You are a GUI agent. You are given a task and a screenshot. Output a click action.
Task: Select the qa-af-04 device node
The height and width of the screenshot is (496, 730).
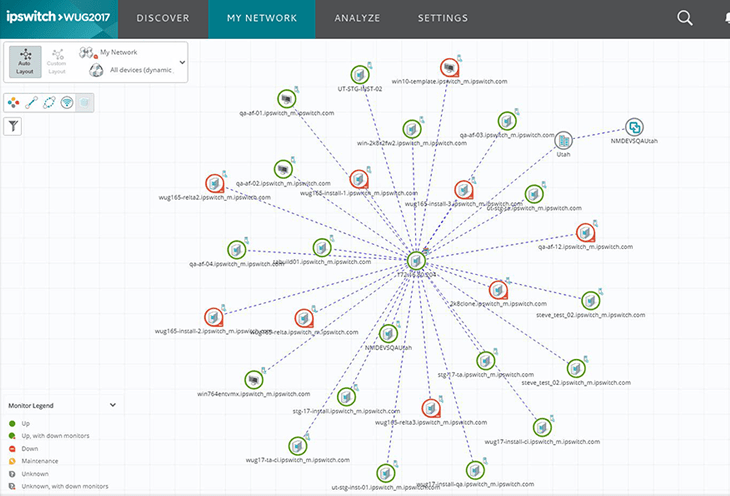237,250
